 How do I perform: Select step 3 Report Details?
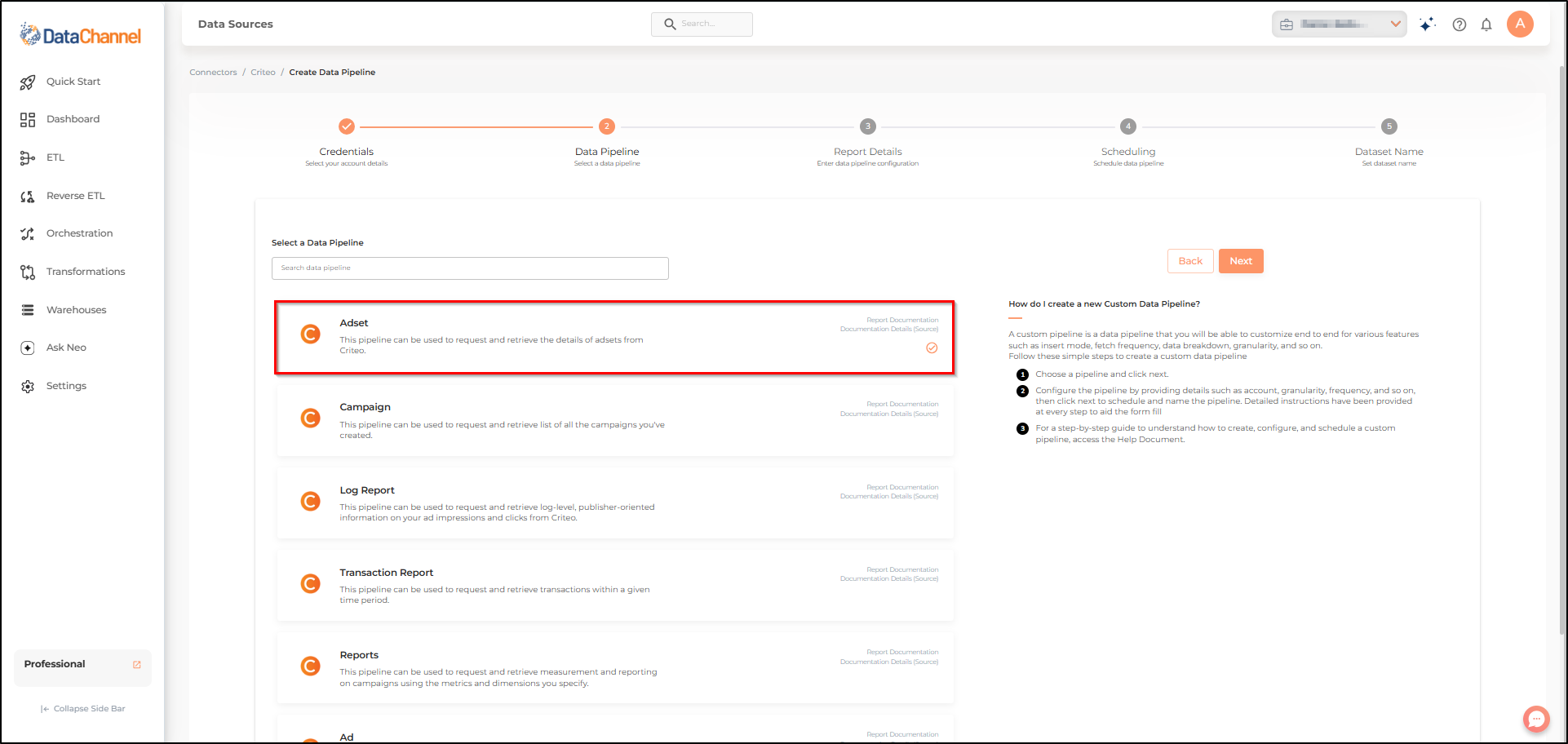coord(868,126)
